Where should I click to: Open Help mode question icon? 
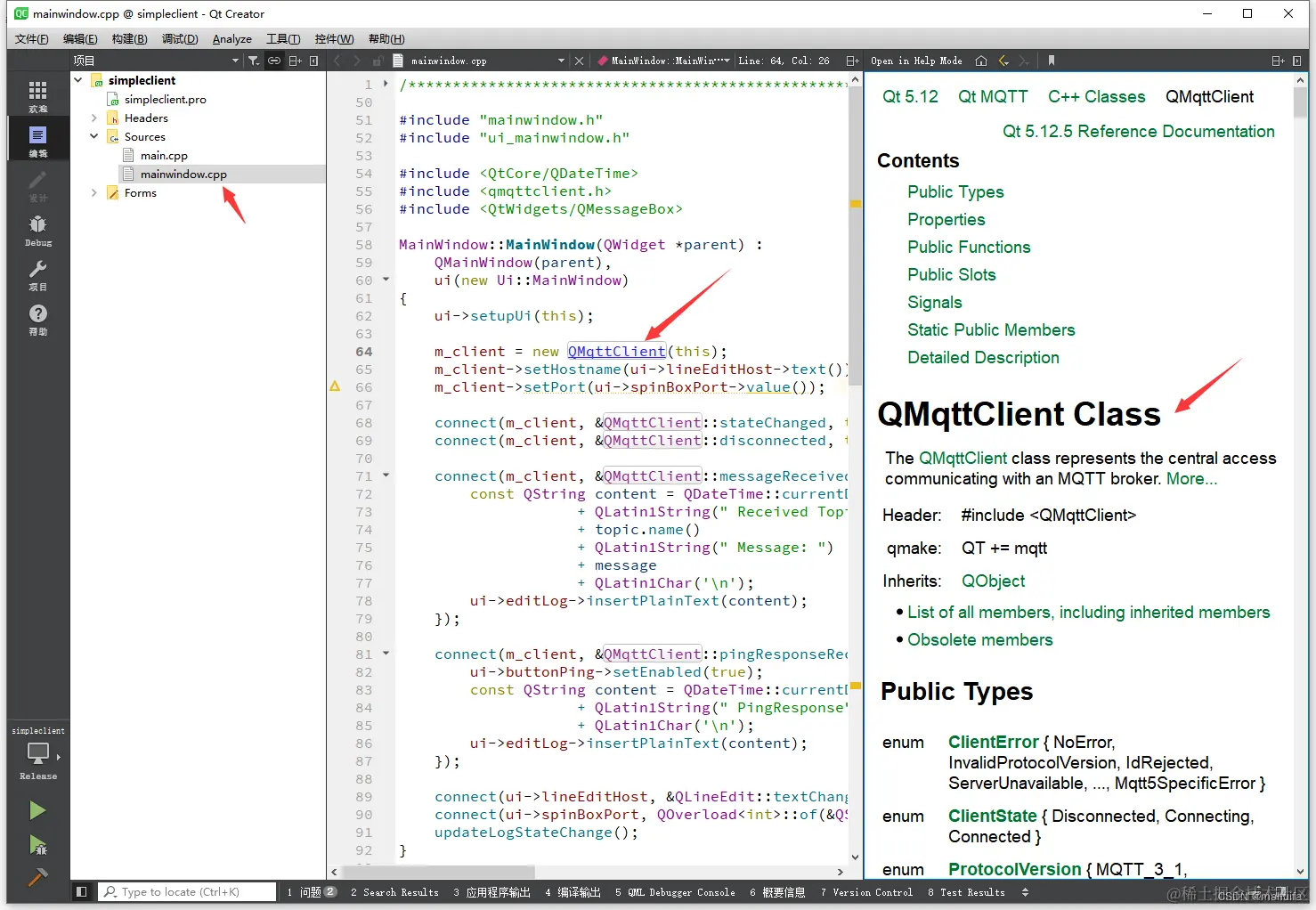(x=37, y=318)
